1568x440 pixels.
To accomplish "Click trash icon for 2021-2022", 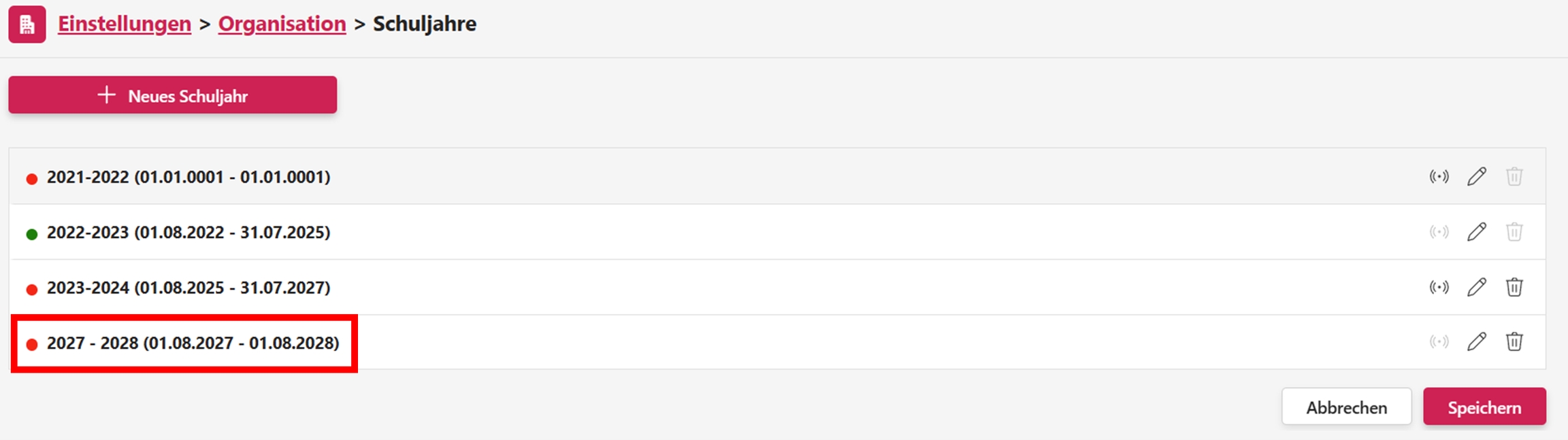I will [x=1514, y=177].
